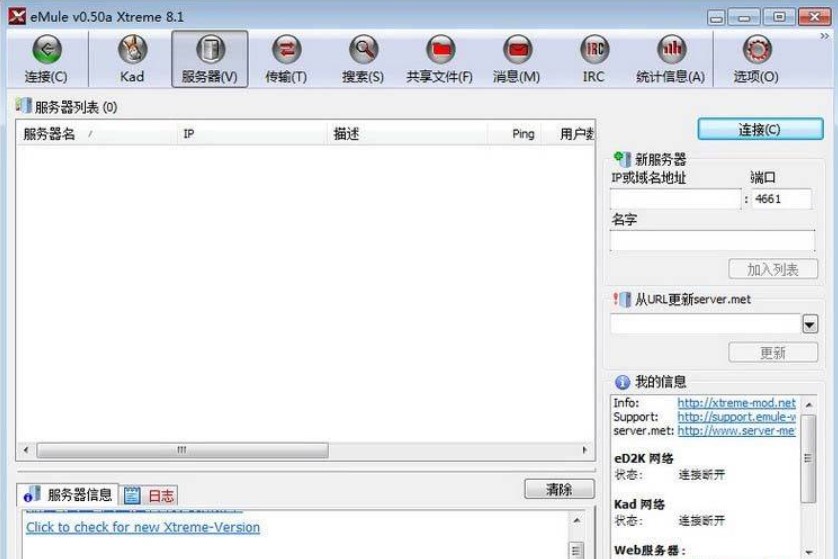This screenshot has height=559, width=838.
Task: Click the My Info (我的信息) icon
Action: click(622, 382)
